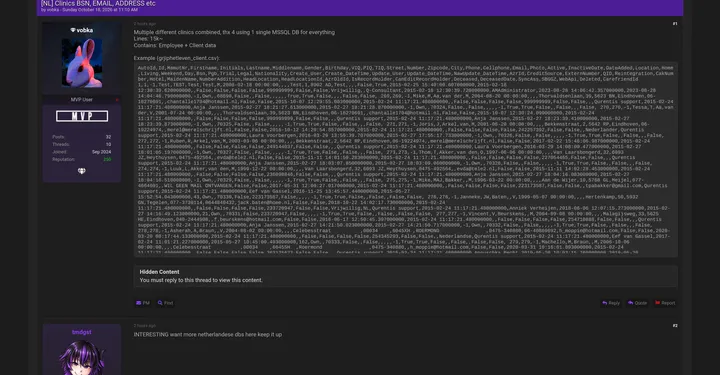The height and width of the screenshot is (375, 720).
Task: Open the vobka username profile link
Action: coord(84,30)
